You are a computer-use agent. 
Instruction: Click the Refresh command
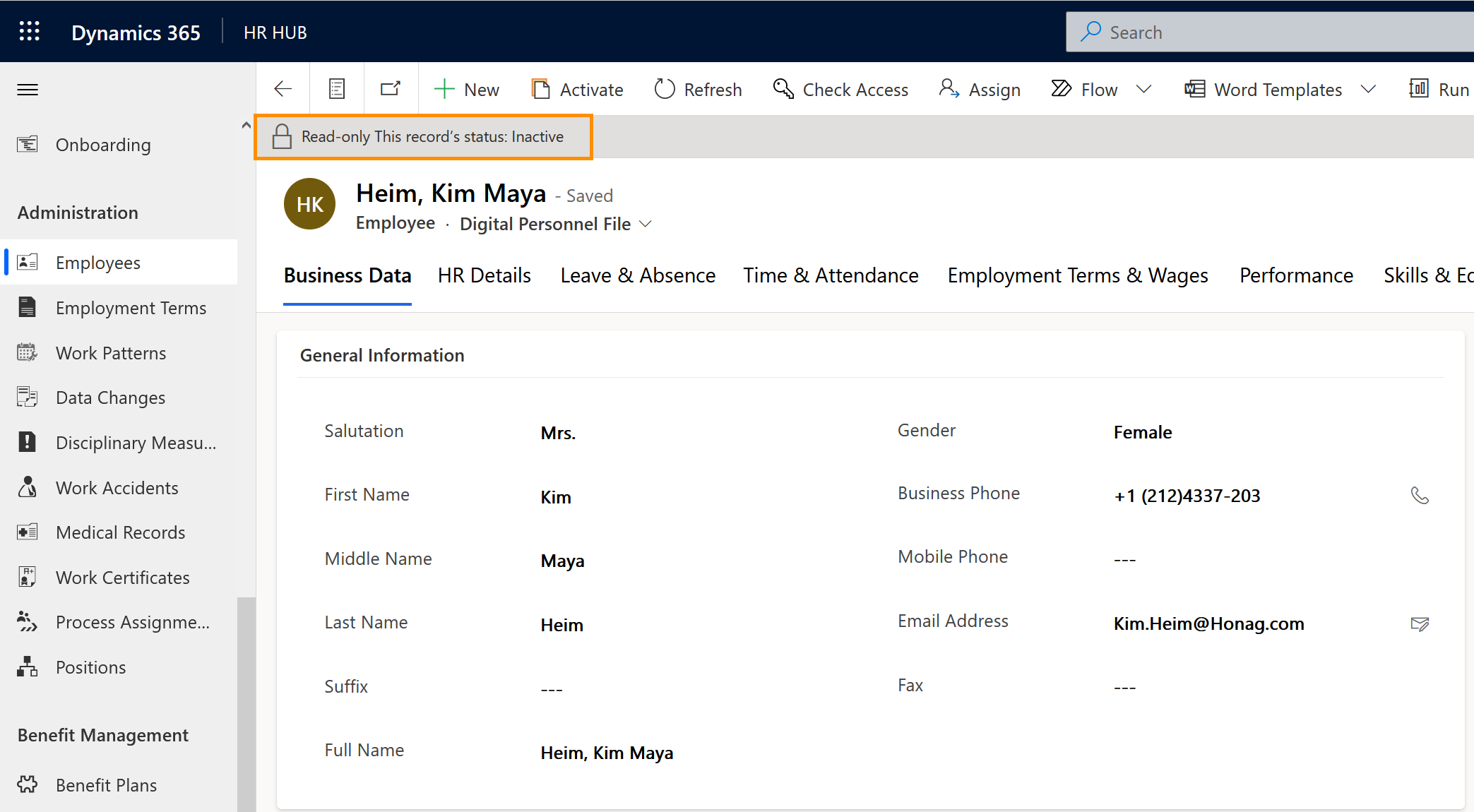[x=698, y=90]
